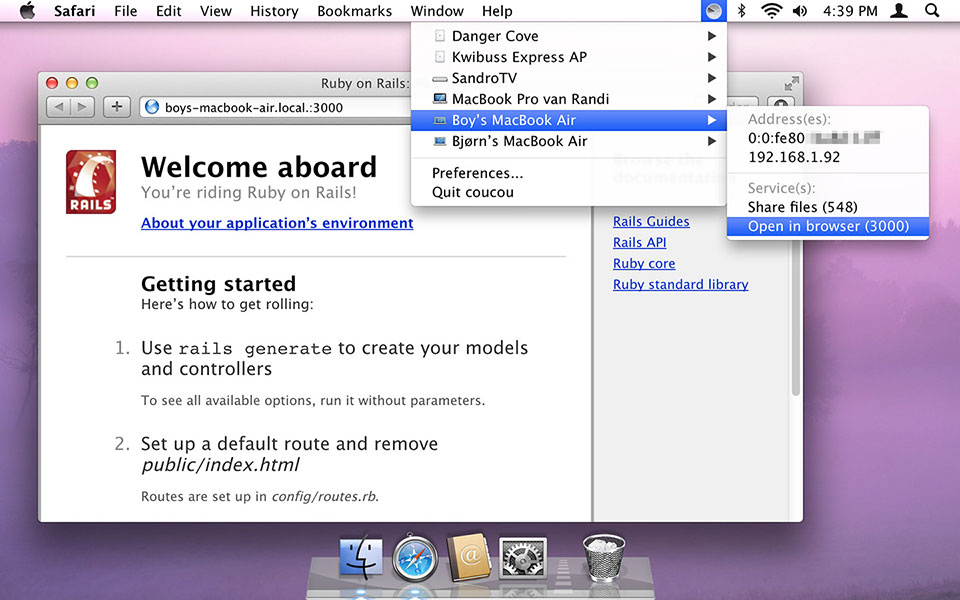Expand MacBook Pro van Randi arrow
Screen dimensions: 960x600
pos(711,99)
